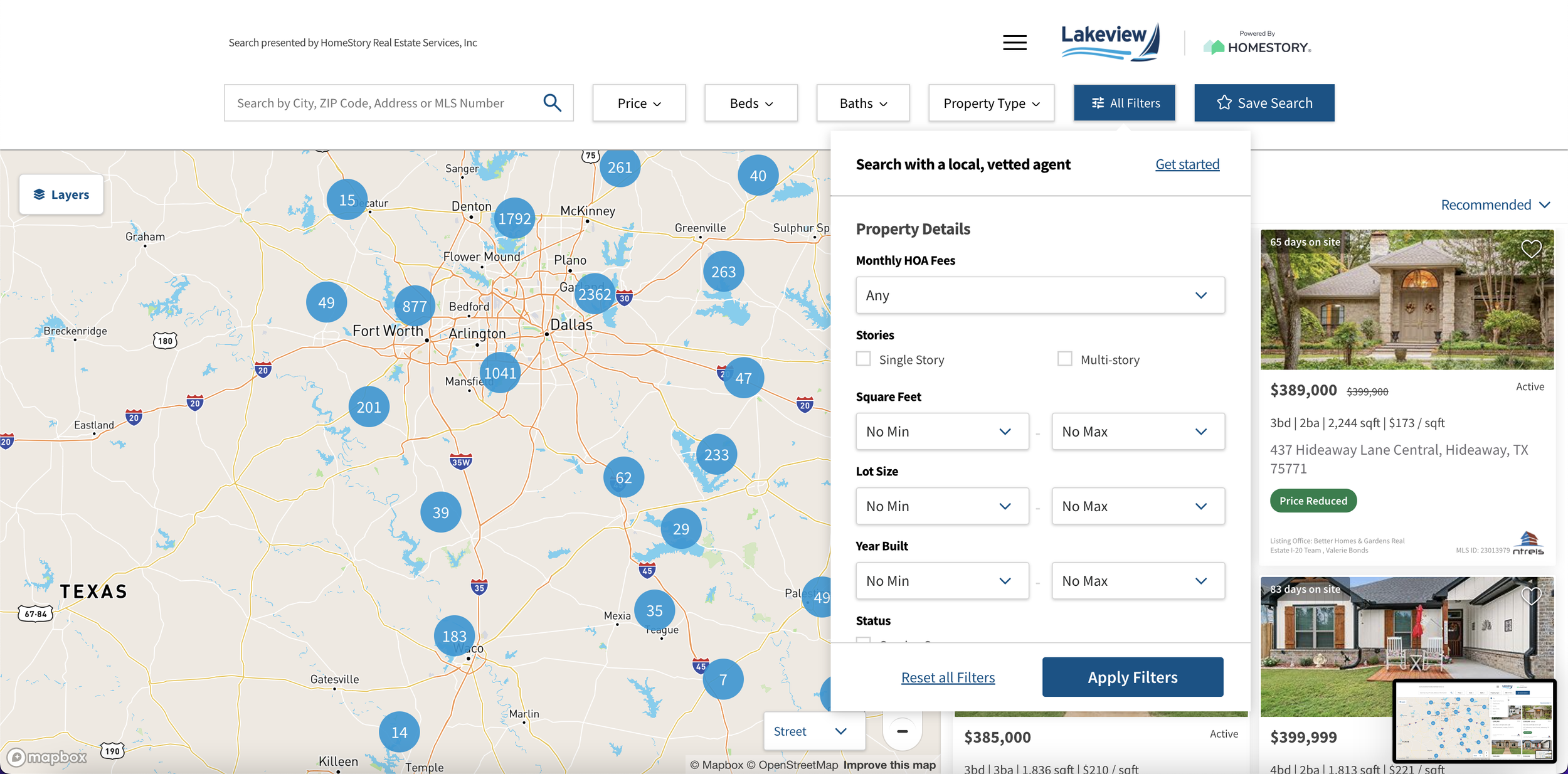Open the Price filter menu
This screenshot has height=774, width=1568.
point(638,103)
